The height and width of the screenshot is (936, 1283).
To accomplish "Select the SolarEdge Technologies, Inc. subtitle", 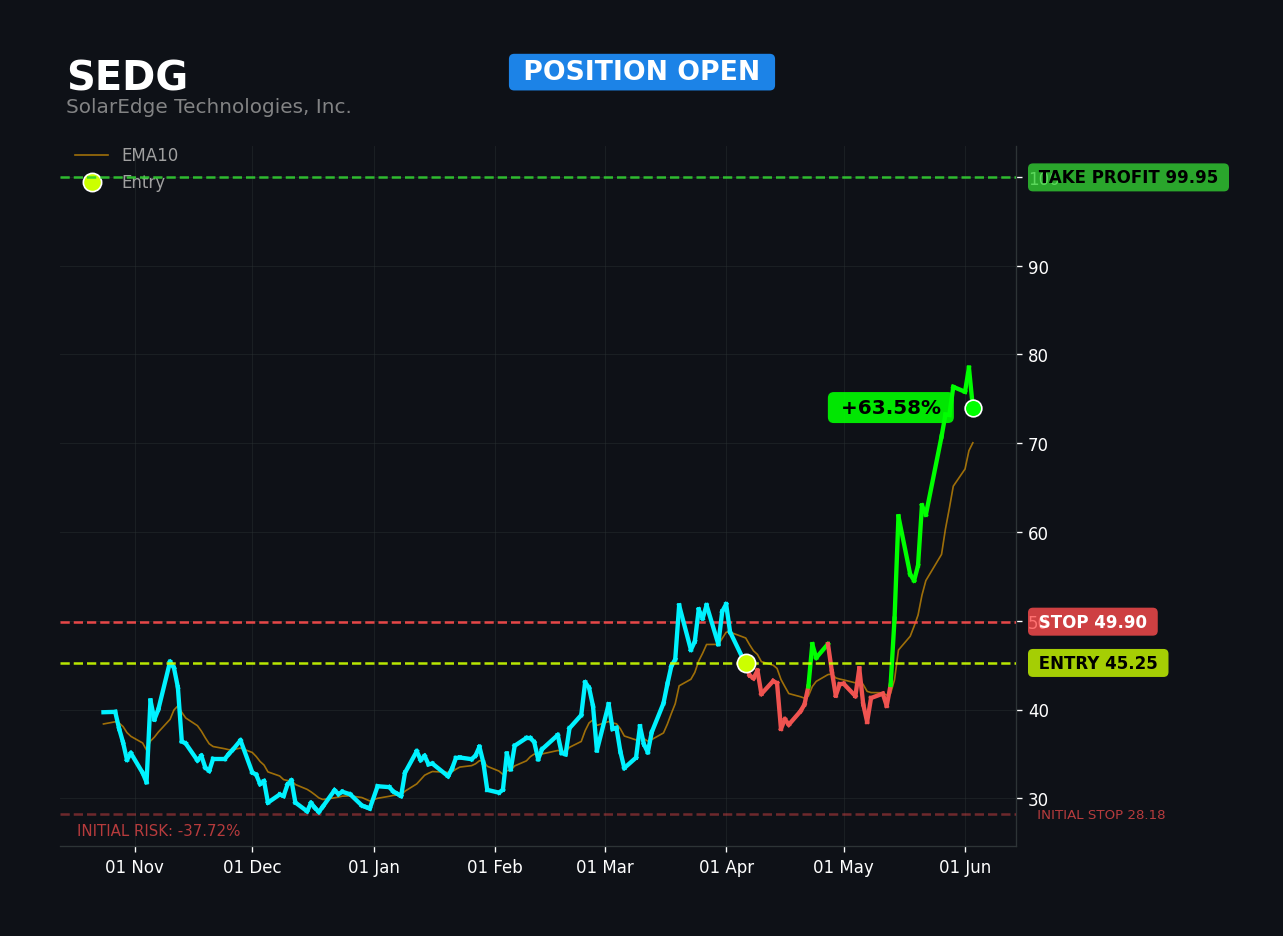I will [209, 107].
